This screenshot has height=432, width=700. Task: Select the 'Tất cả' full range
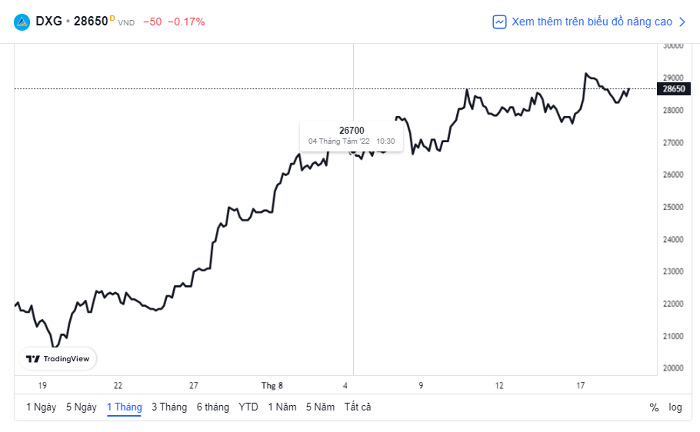pos(358,407)
